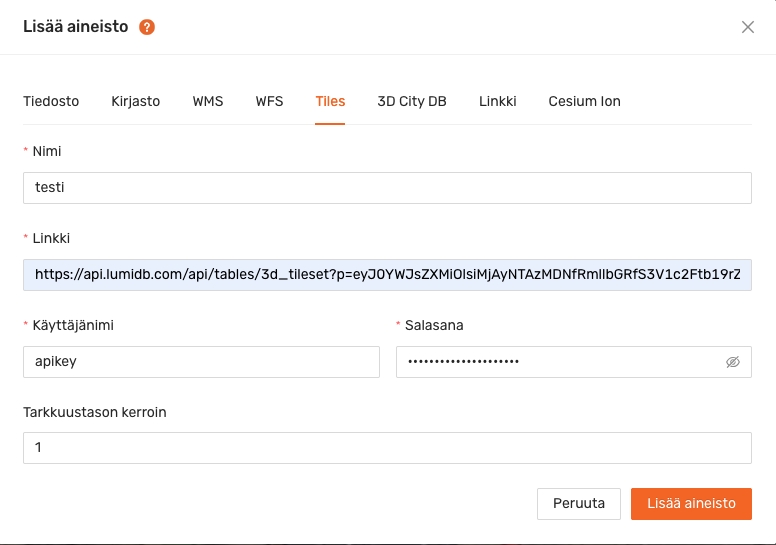Open the Kirjasto tab
This screenshot has width=776, height=545.
point(136,101)
